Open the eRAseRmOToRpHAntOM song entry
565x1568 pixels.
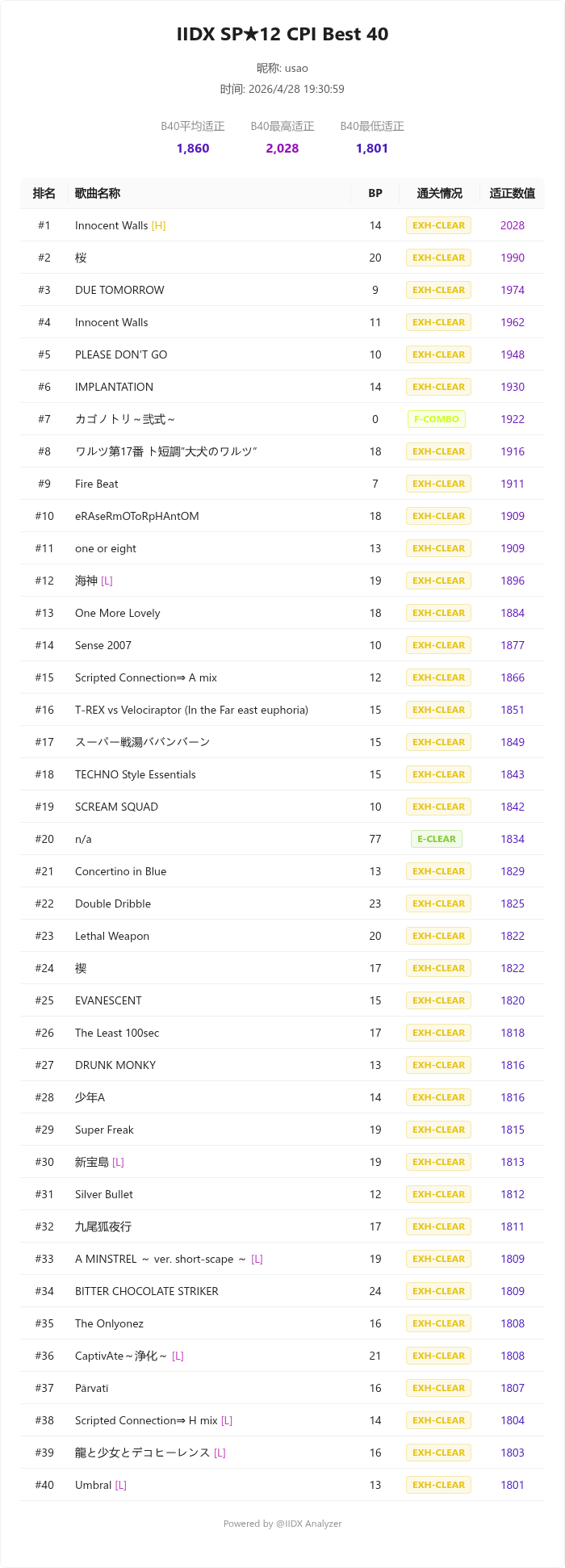(x=137, y=516)
